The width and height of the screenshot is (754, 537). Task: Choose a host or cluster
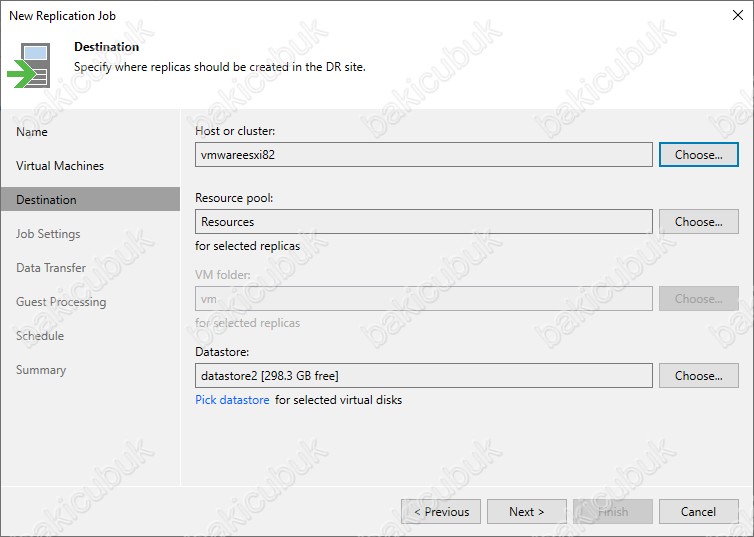699,155
